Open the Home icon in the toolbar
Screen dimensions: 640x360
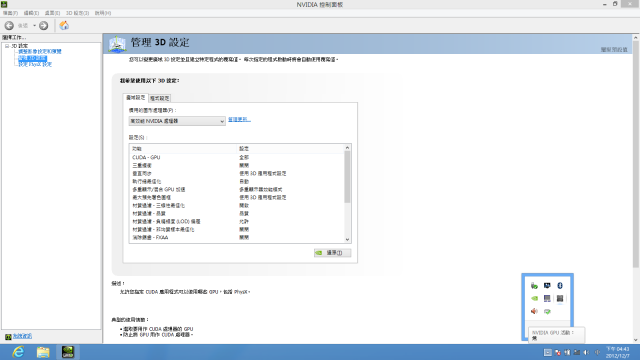[64, 26]
